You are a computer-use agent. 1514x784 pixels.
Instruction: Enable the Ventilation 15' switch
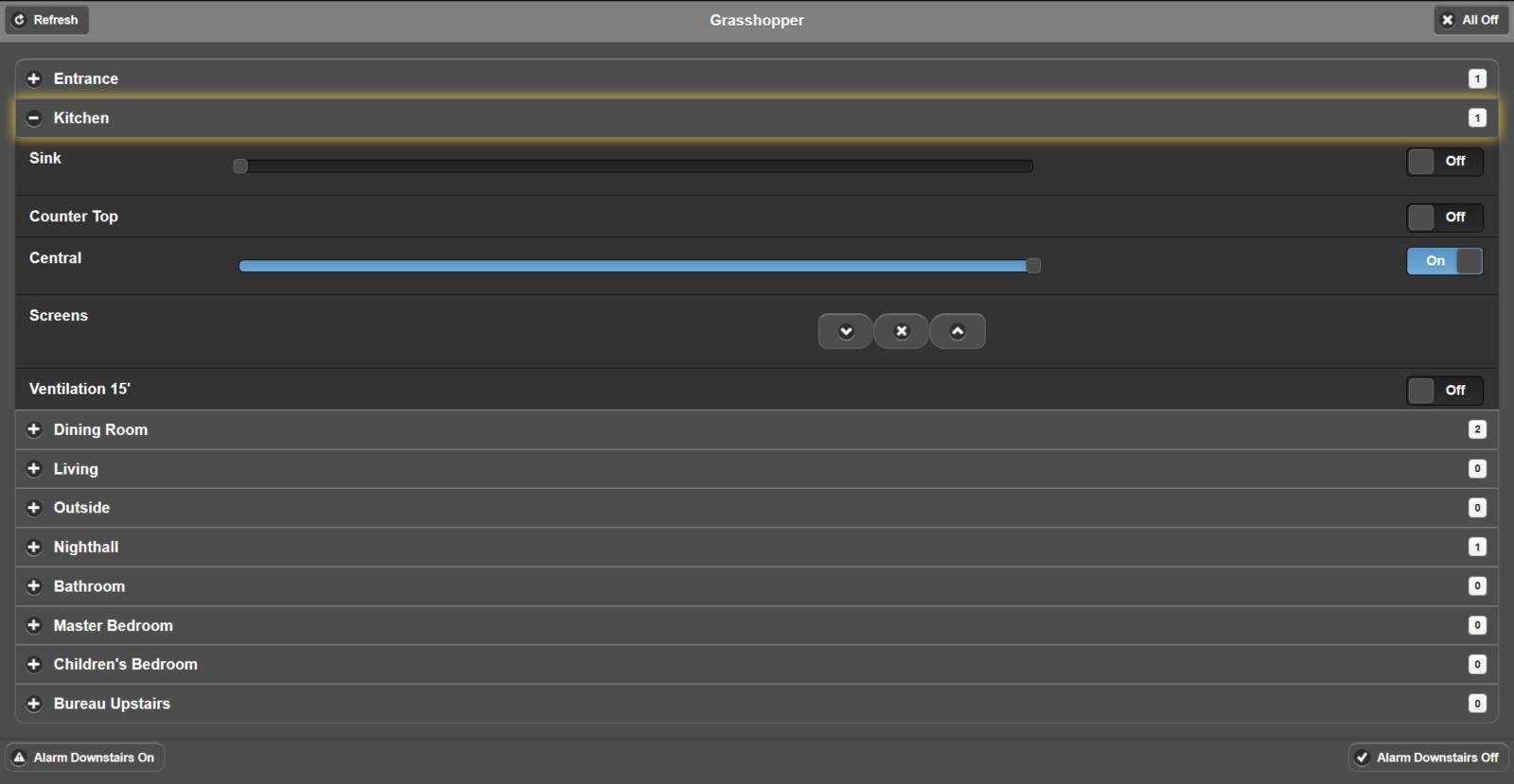(x=1444, y=391)
